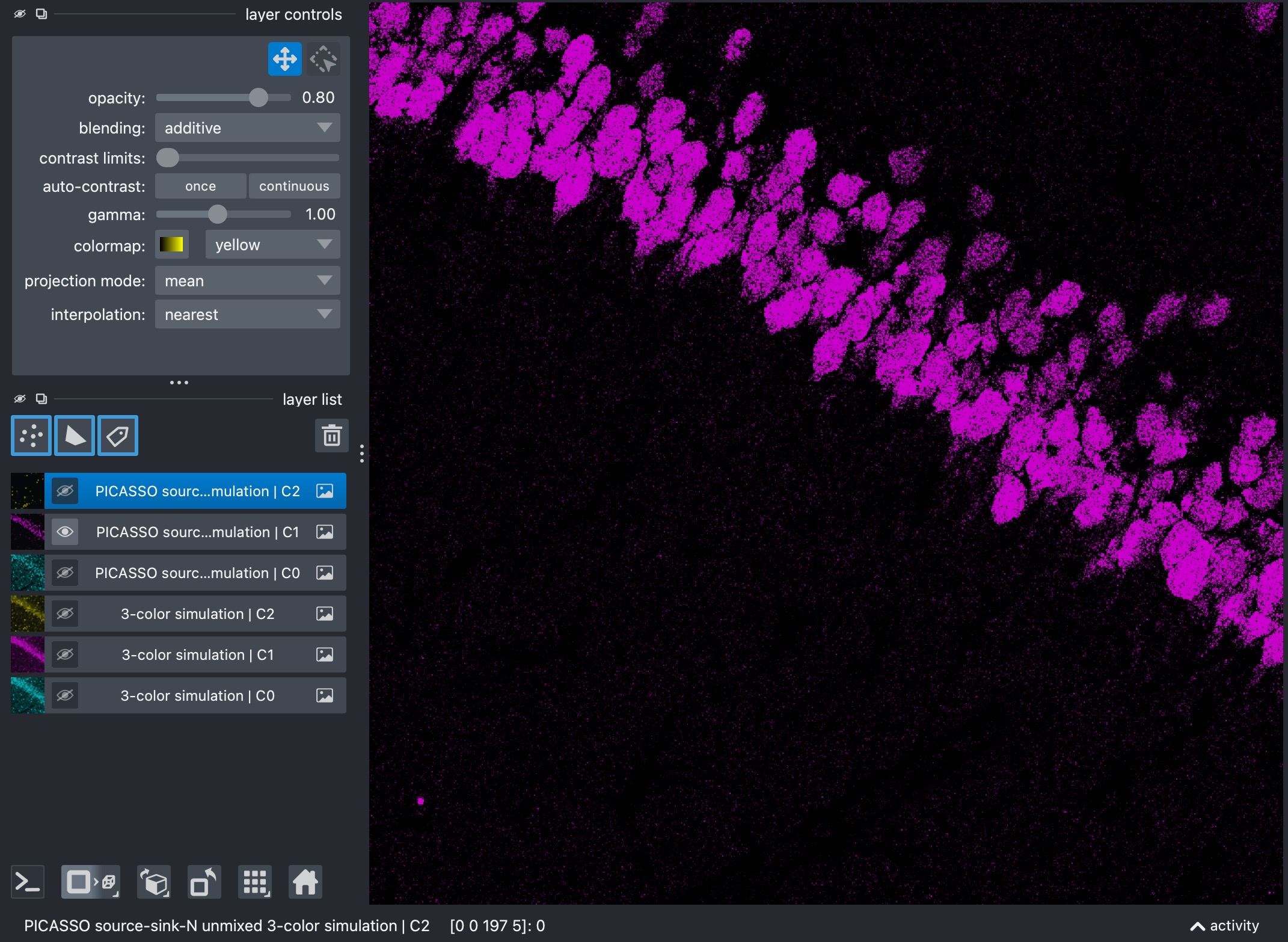Delete selected layers with trash icon
The width and height of the screenshot is (1288, 942).
(331, 436)
